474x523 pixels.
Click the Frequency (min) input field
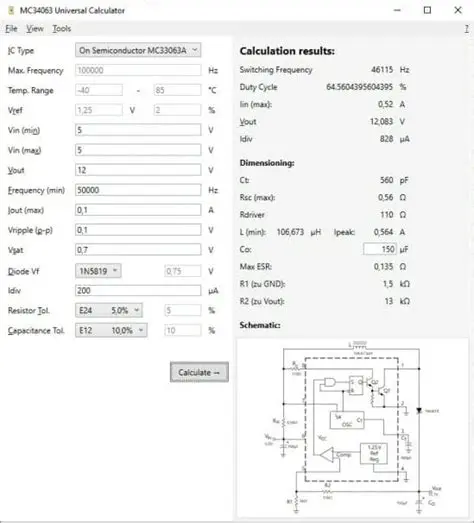tap(138, 190)
